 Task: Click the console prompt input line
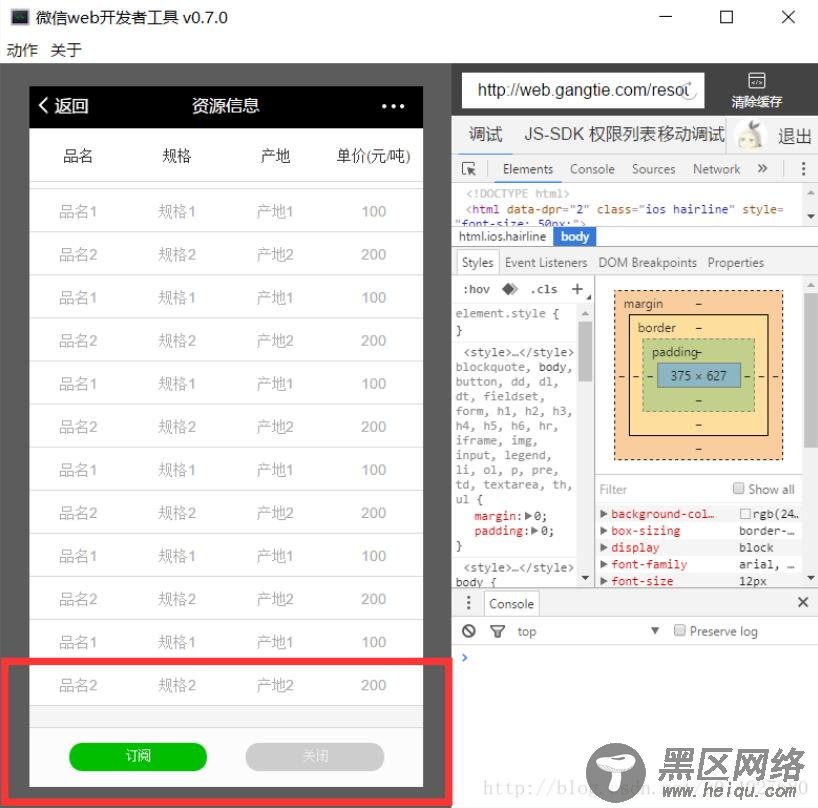[634, 658]
